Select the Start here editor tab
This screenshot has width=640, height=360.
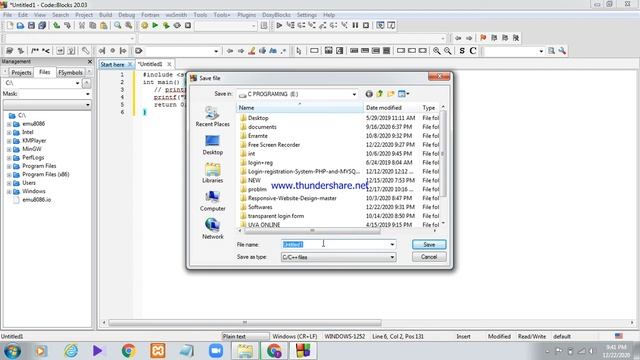coord(112,64)
